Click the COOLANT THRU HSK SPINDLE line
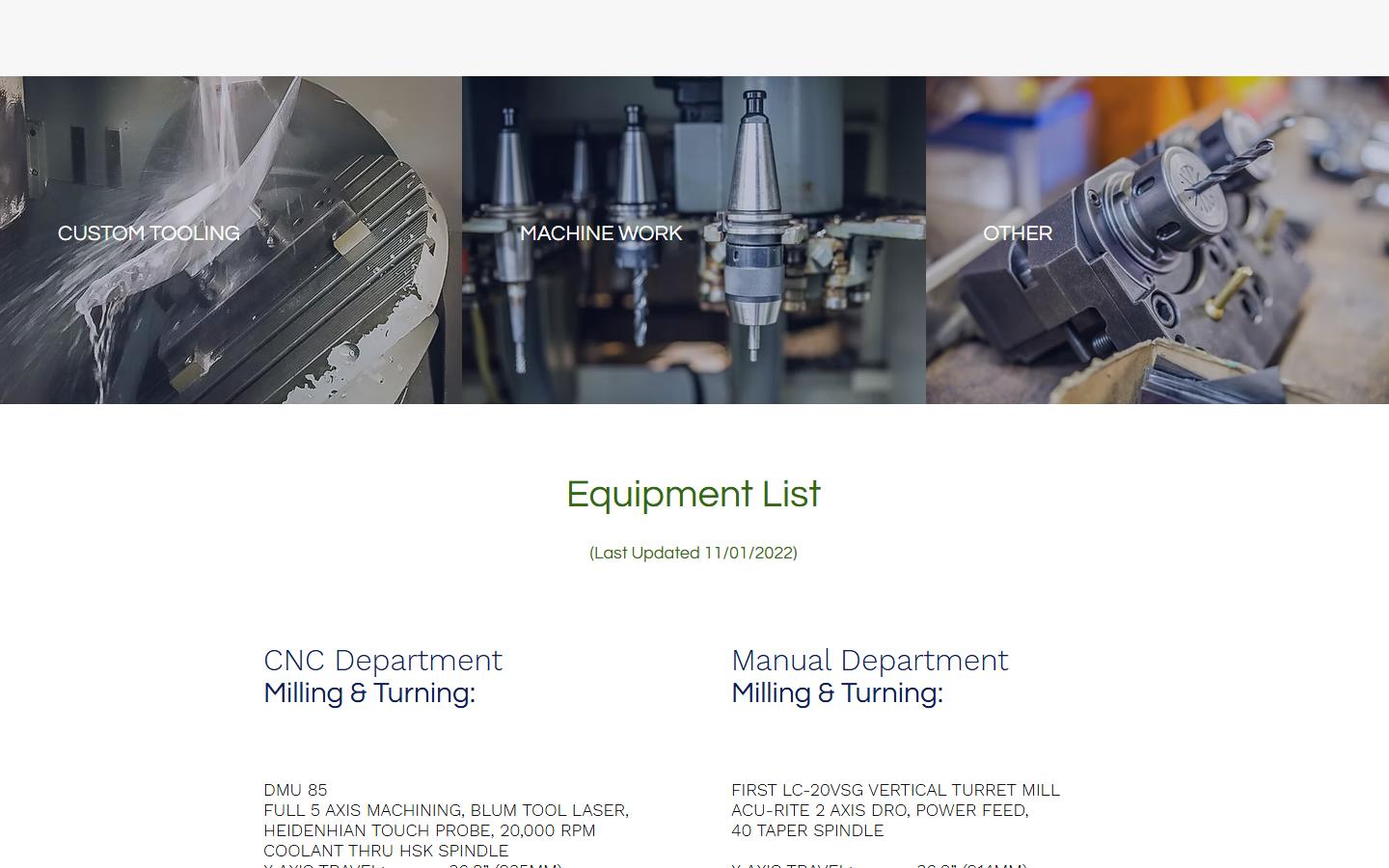Screen dimensions: 1389x868 386,851
